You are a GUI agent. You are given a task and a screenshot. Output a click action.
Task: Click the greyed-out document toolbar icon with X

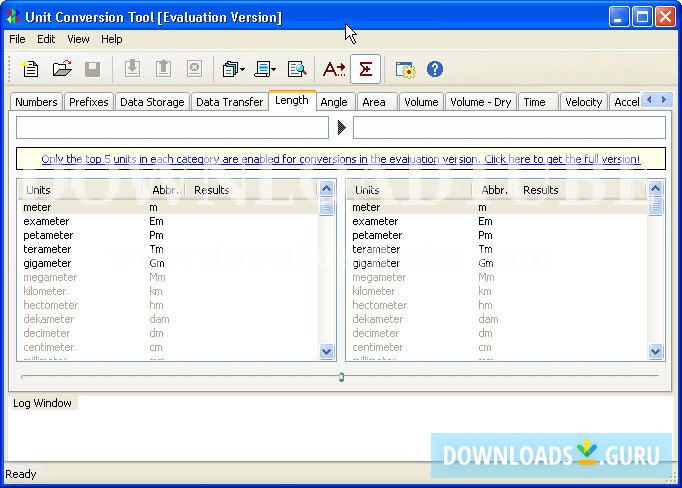pos(194,69)
